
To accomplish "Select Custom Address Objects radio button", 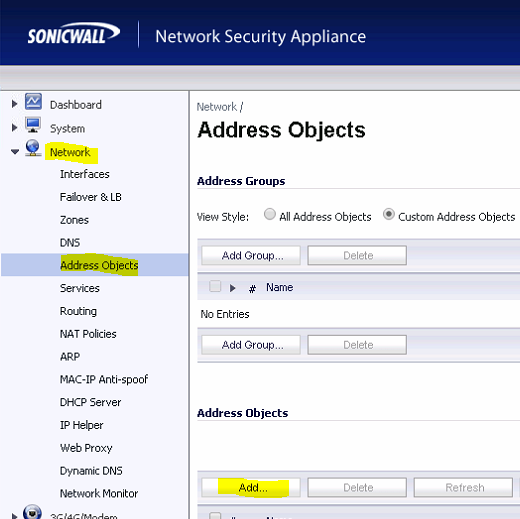I will 389,214.
